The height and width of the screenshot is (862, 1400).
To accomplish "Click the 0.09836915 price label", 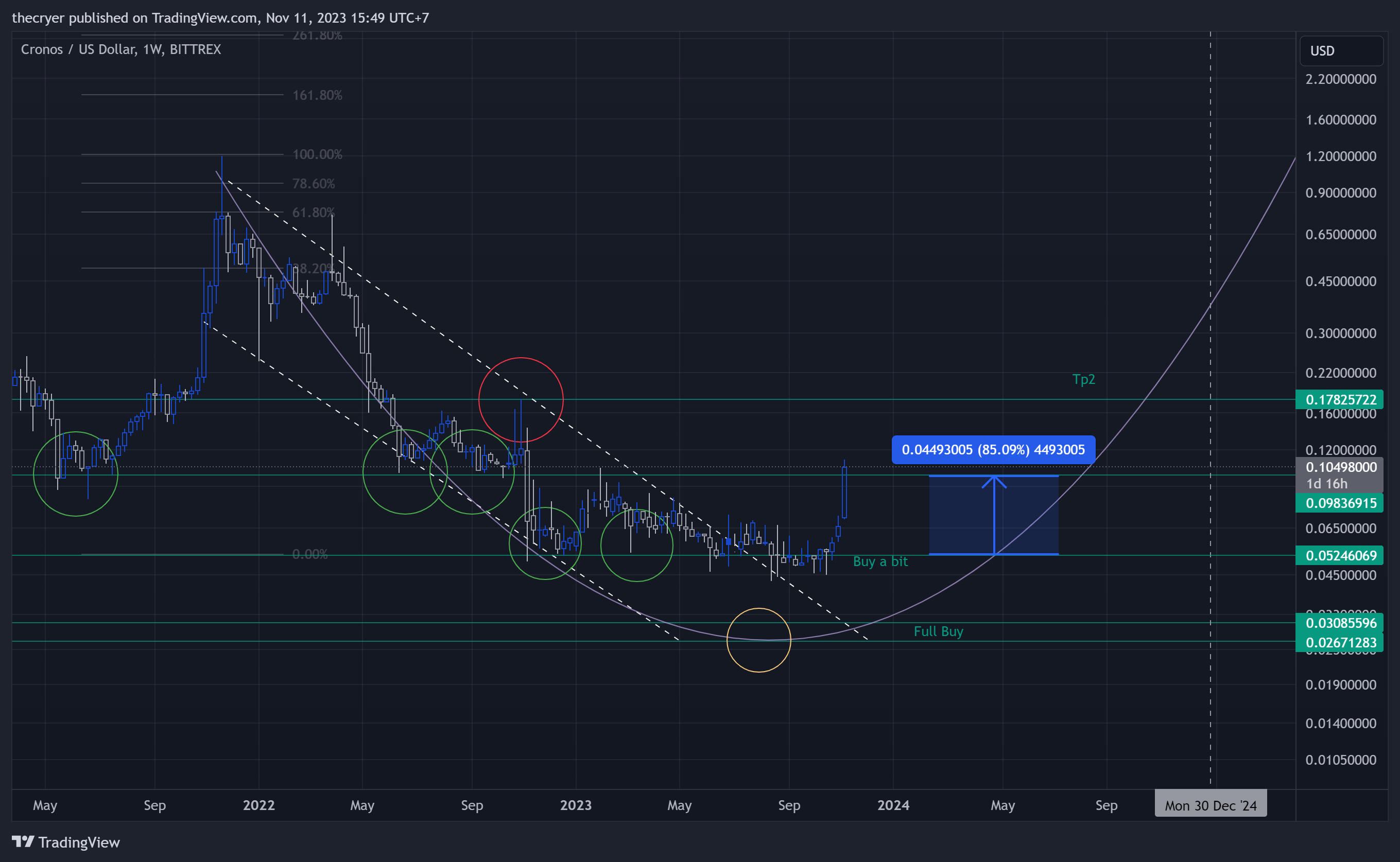I will [1340, 503].
